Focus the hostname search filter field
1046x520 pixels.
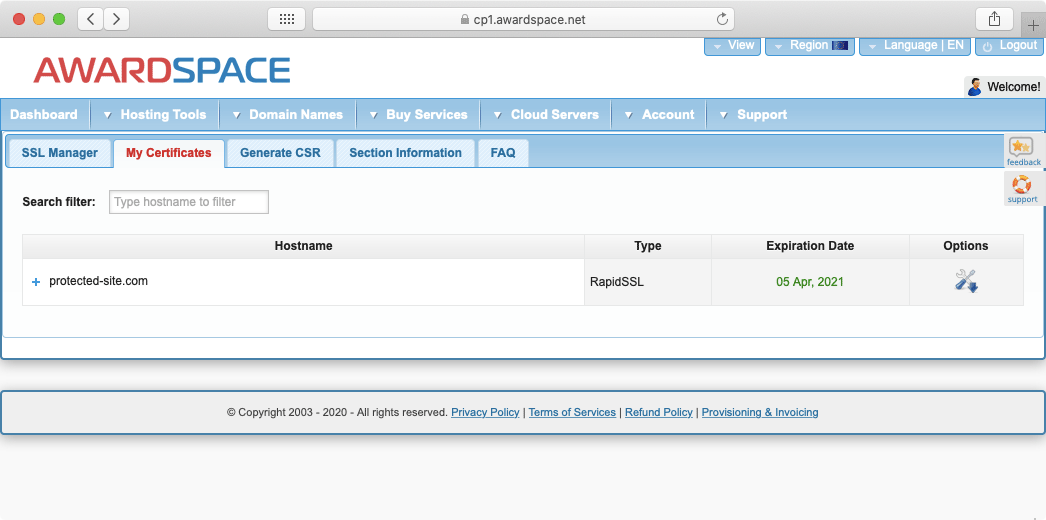pos(189,202)
